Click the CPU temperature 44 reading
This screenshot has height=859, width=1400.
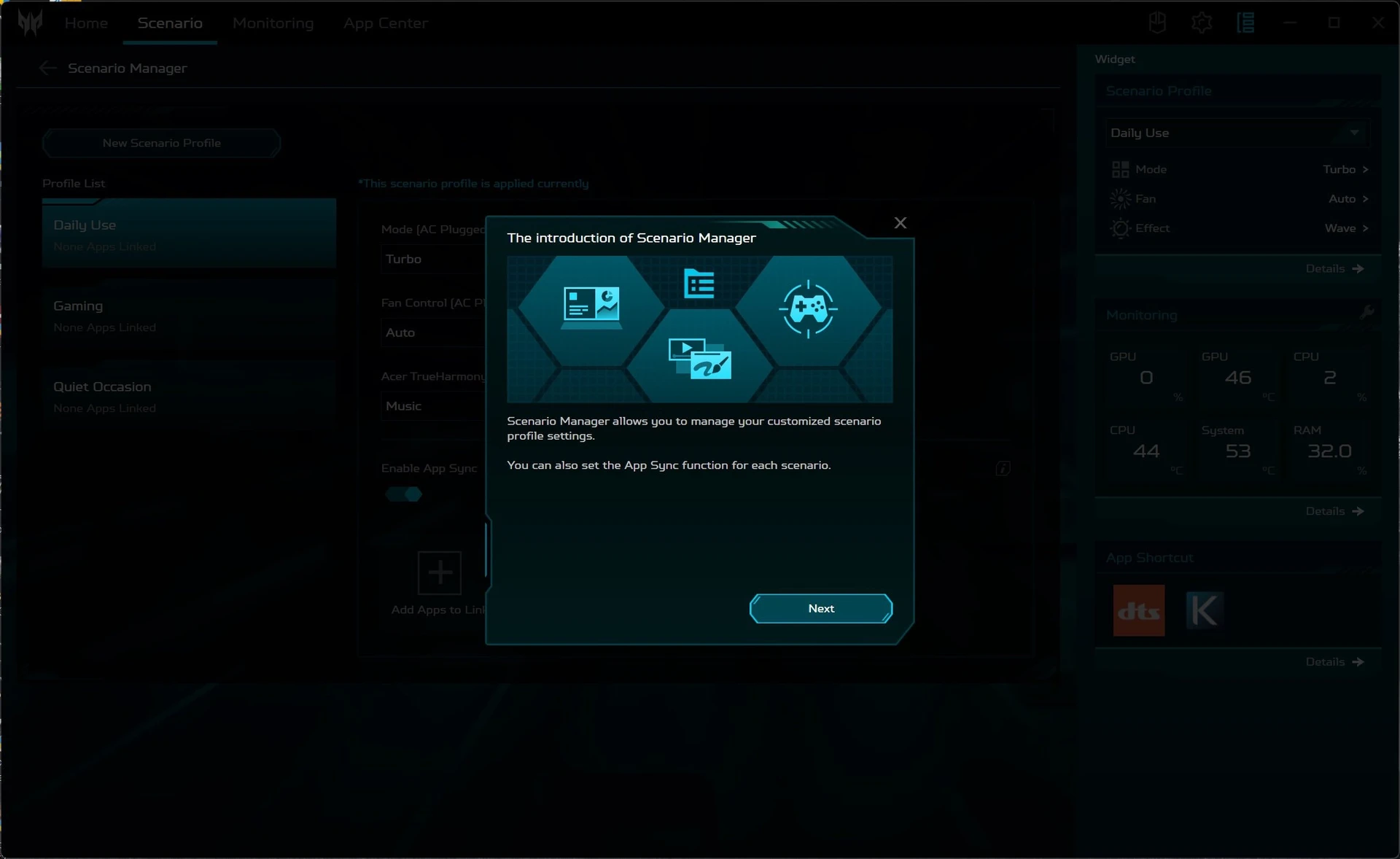[x=1146, y=451]
